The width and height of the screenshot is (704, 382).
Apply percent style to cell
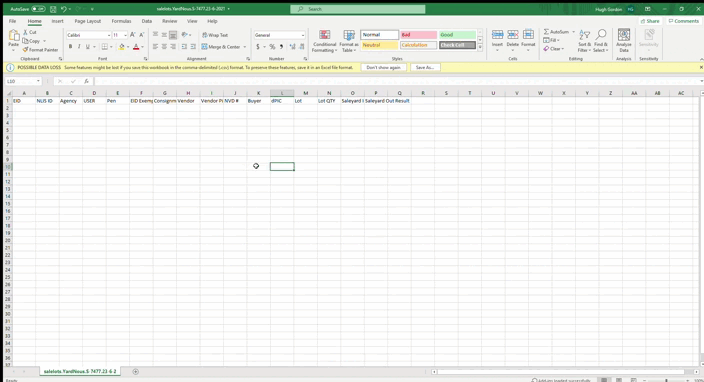[272, 47]
